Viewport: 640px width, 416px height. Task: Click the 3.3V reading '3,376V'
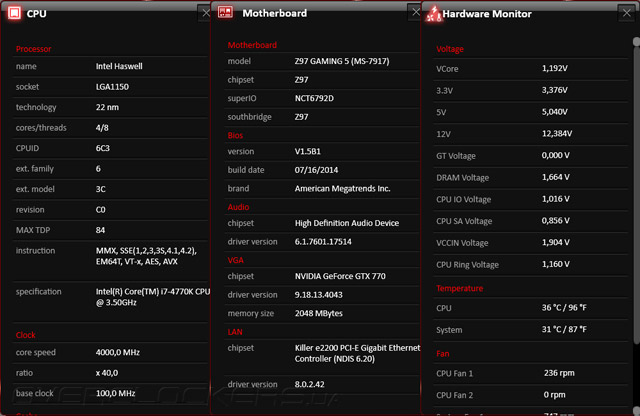point(554,90)
